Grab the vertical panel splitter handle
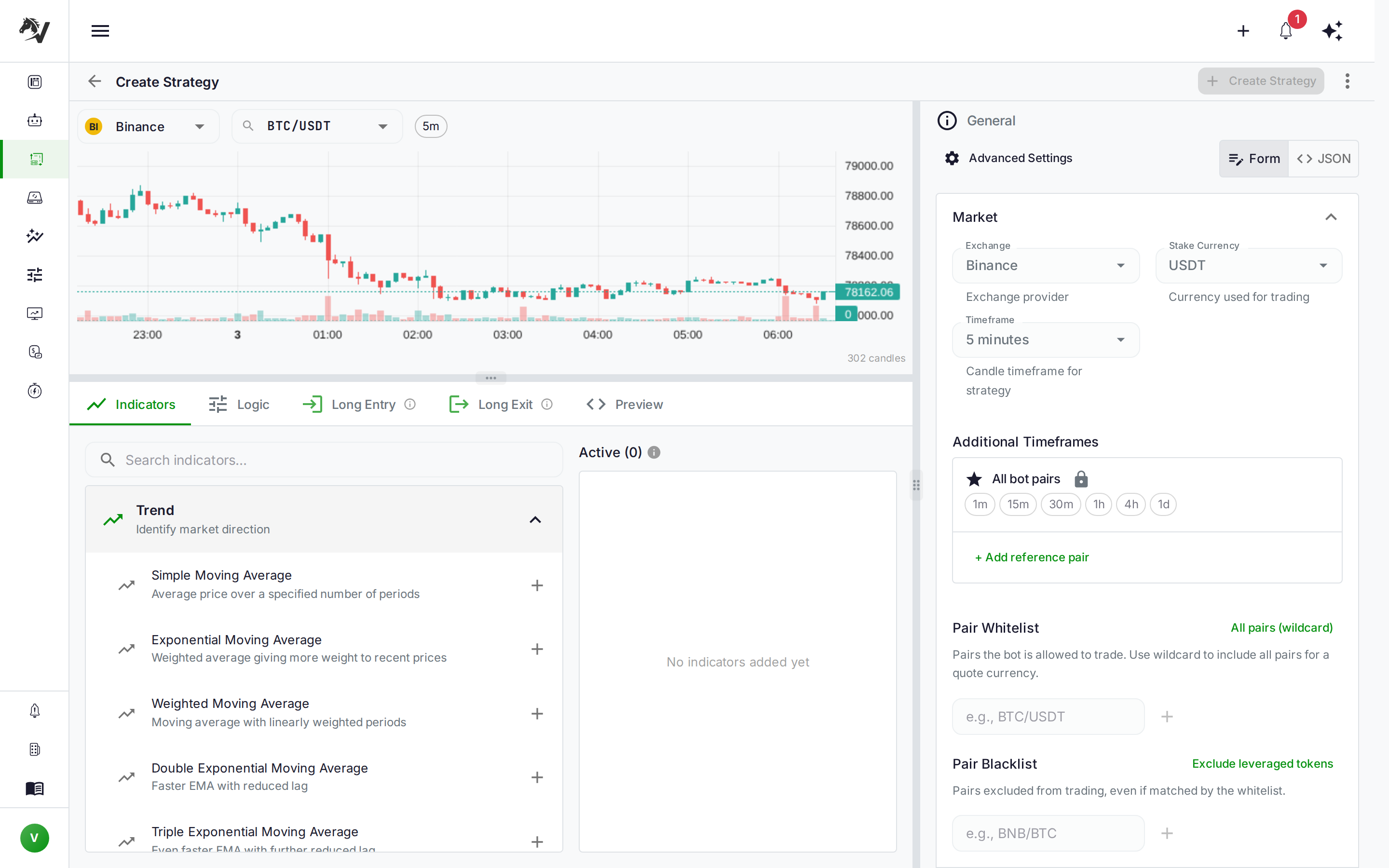 [916, 485]
